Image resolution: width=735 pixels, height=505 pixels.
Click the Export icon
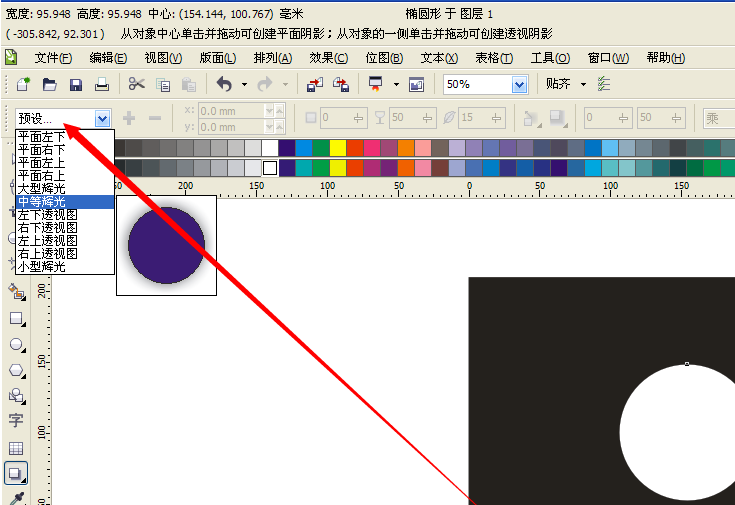point(341,85)
